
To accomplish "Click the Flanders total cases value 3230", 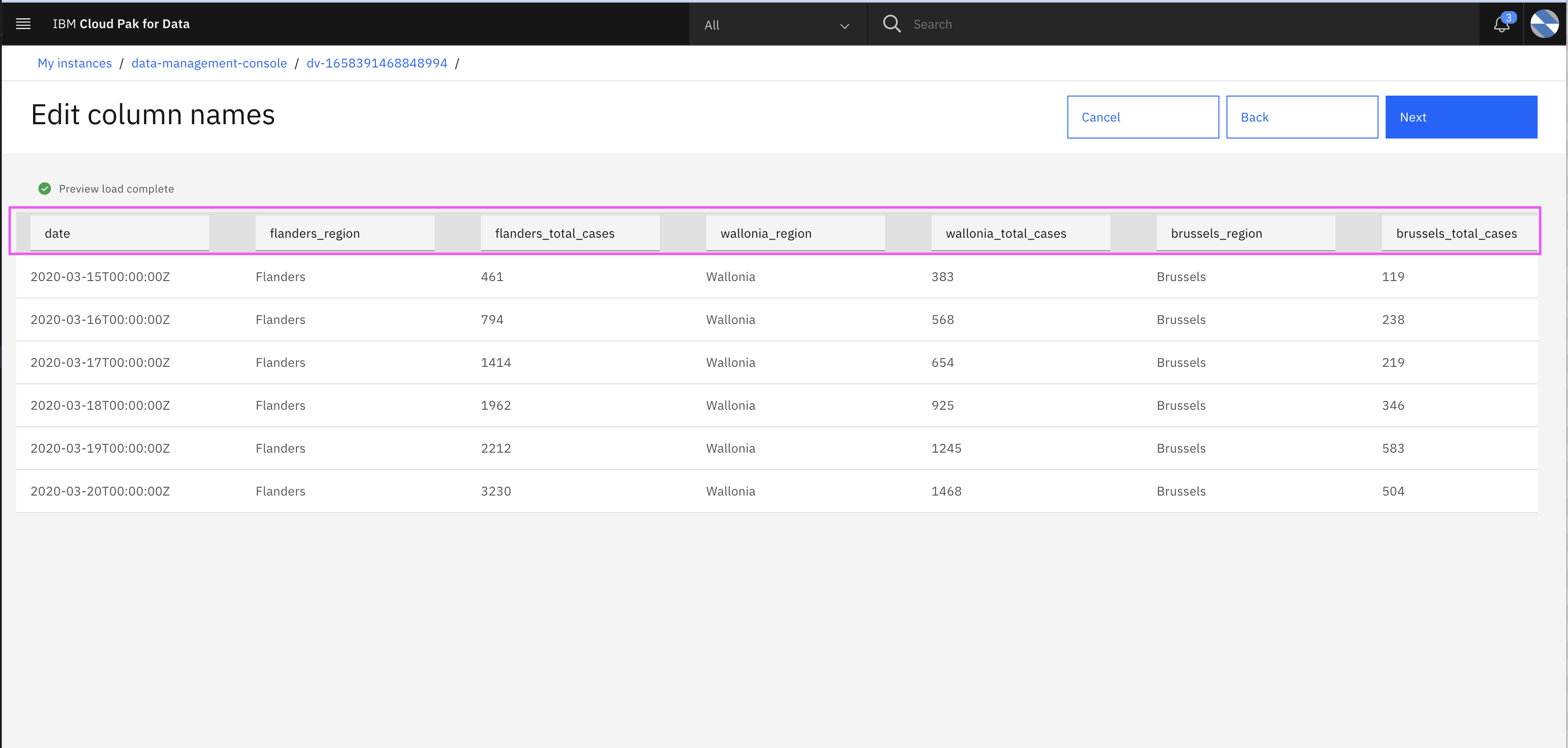I will pyautogui.click(x=496, y=491).
